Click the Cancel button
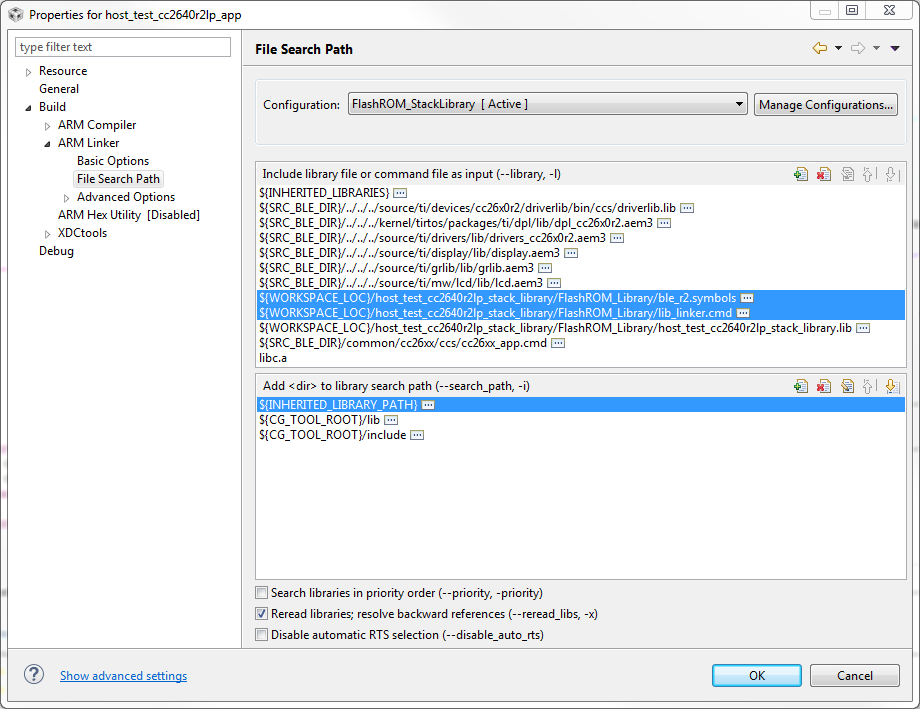Viewport: 920px width, 709px height. 855,676
